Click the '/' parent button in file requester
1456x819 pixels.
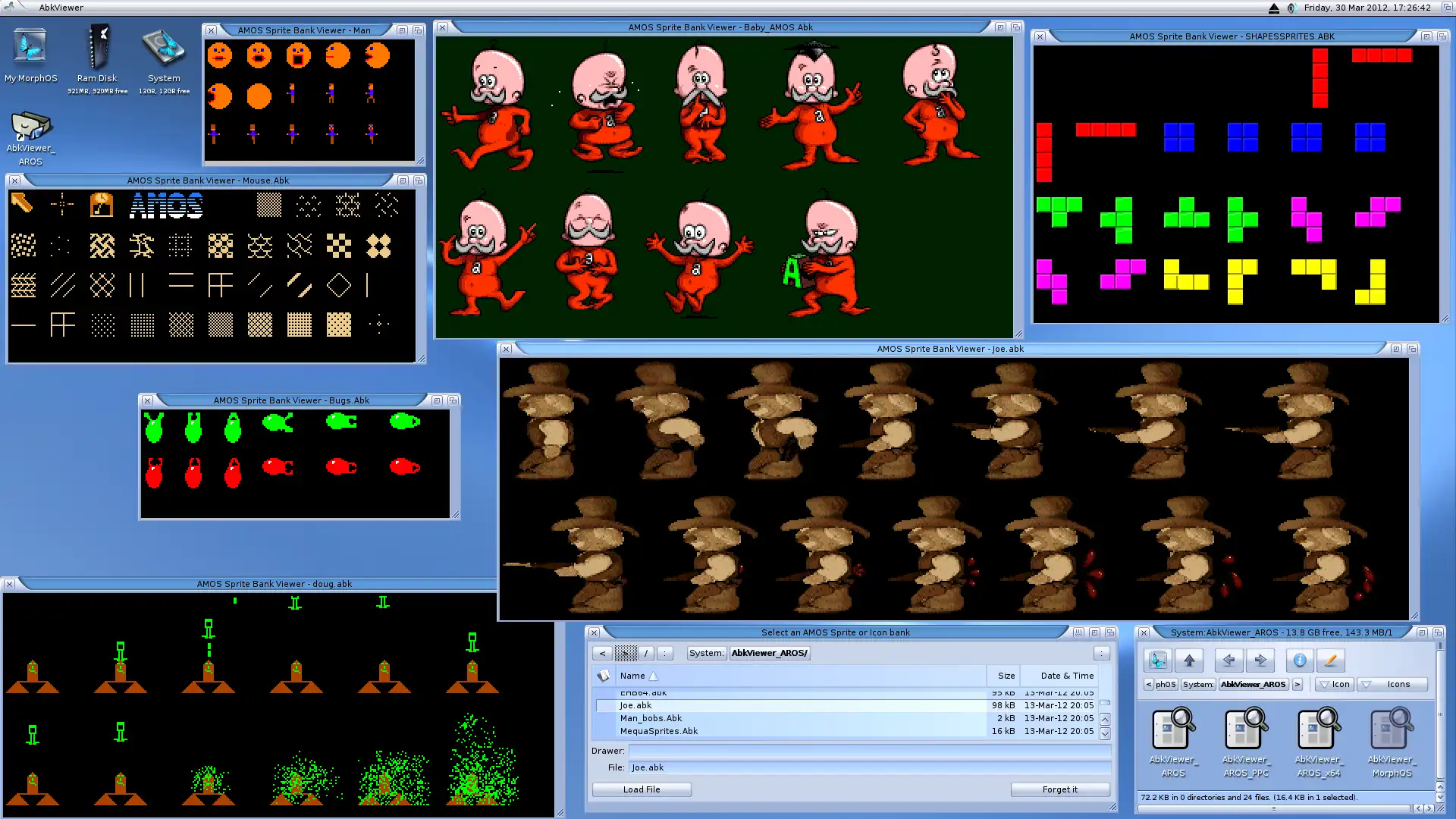coord(645,653)
